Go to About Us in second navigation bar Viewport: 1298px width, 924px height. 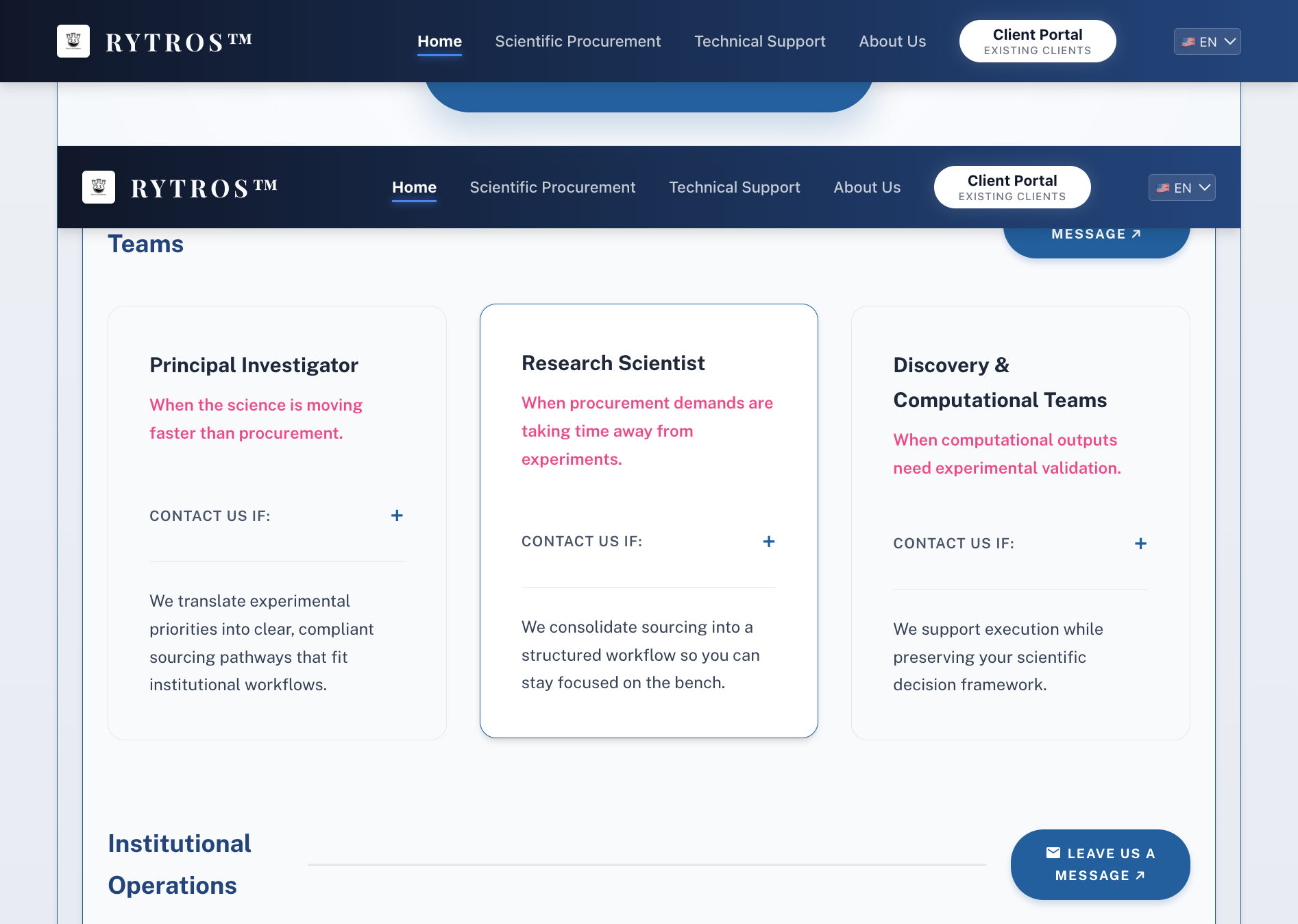(x=867, y=187)
